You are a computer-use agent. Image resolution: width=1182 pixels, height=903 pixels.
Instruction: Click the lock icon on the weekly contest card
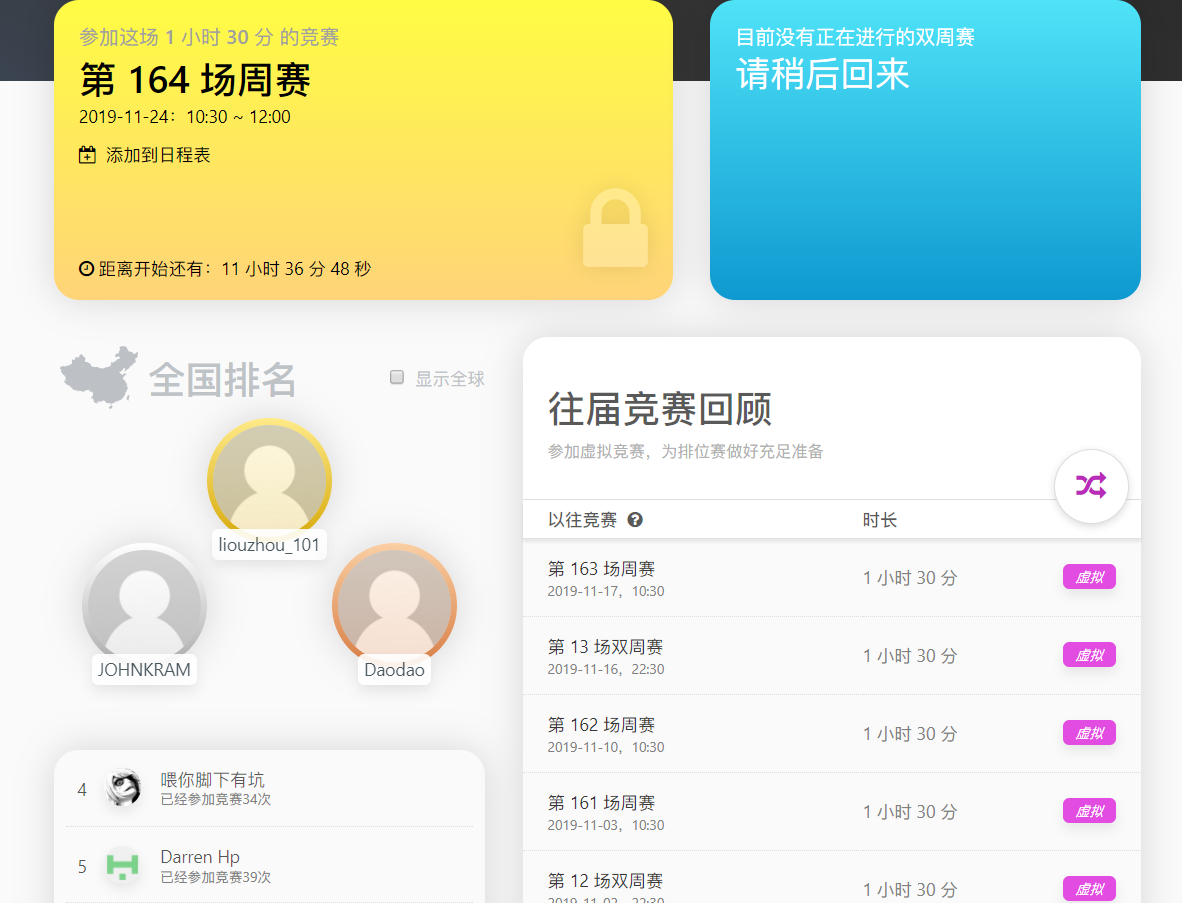[x=614, y=229]
